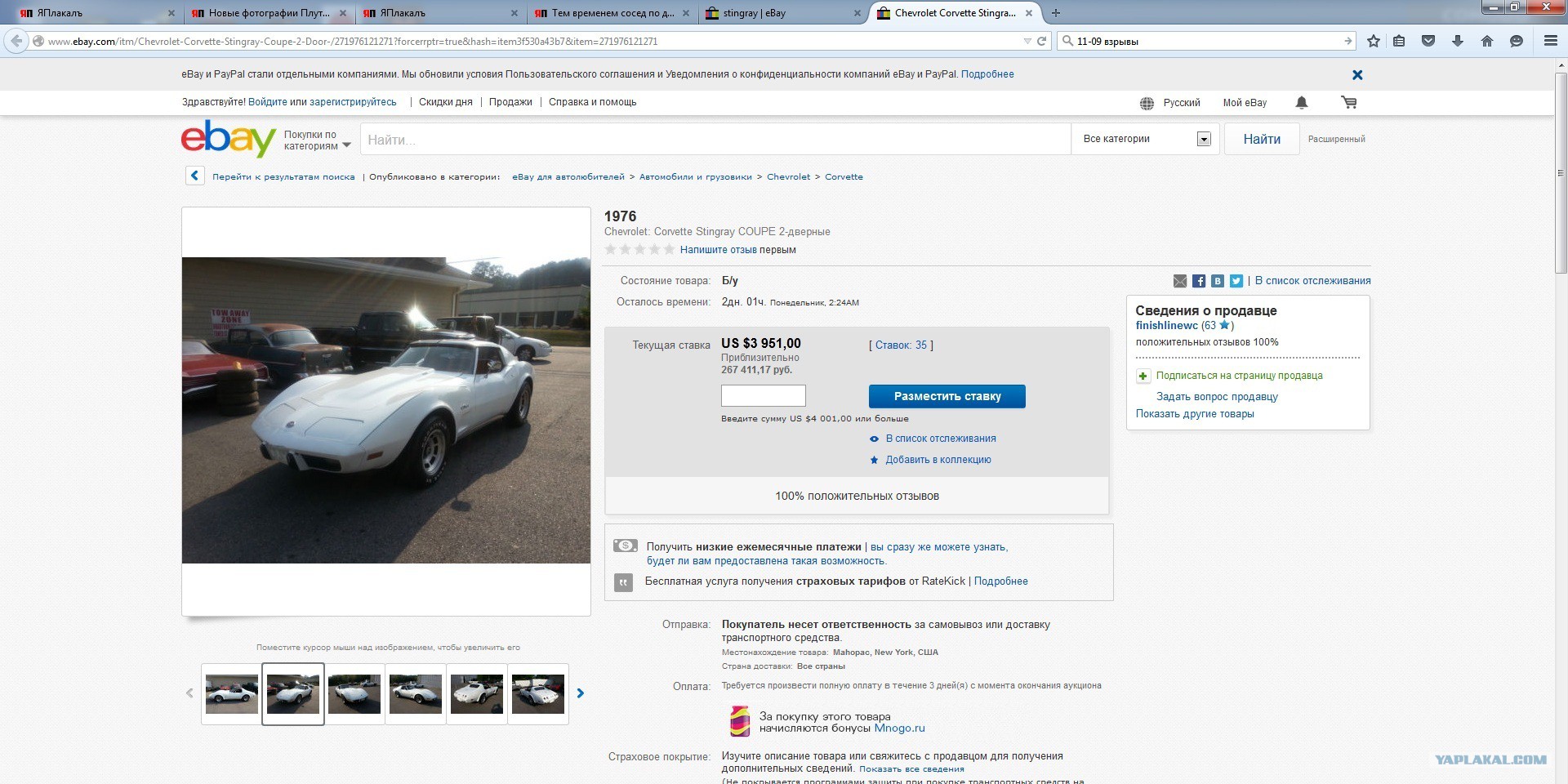Screen dimensions: 1568x784
Task: View bid history via Ставок: 35
Action: 902,345
